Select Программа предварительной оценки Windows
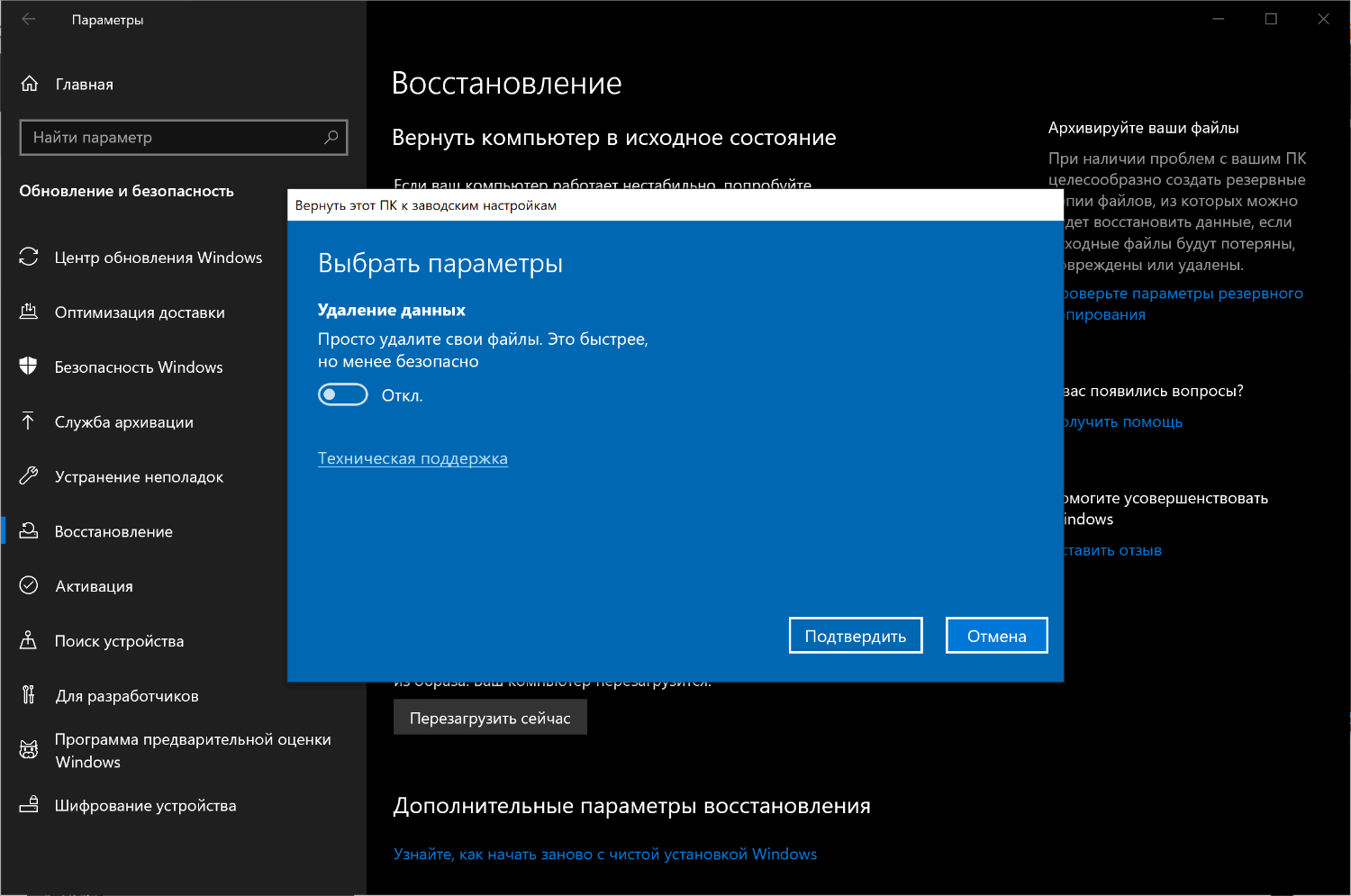The width and height of the screenshot is (1351, 896). tap(192, 750)
